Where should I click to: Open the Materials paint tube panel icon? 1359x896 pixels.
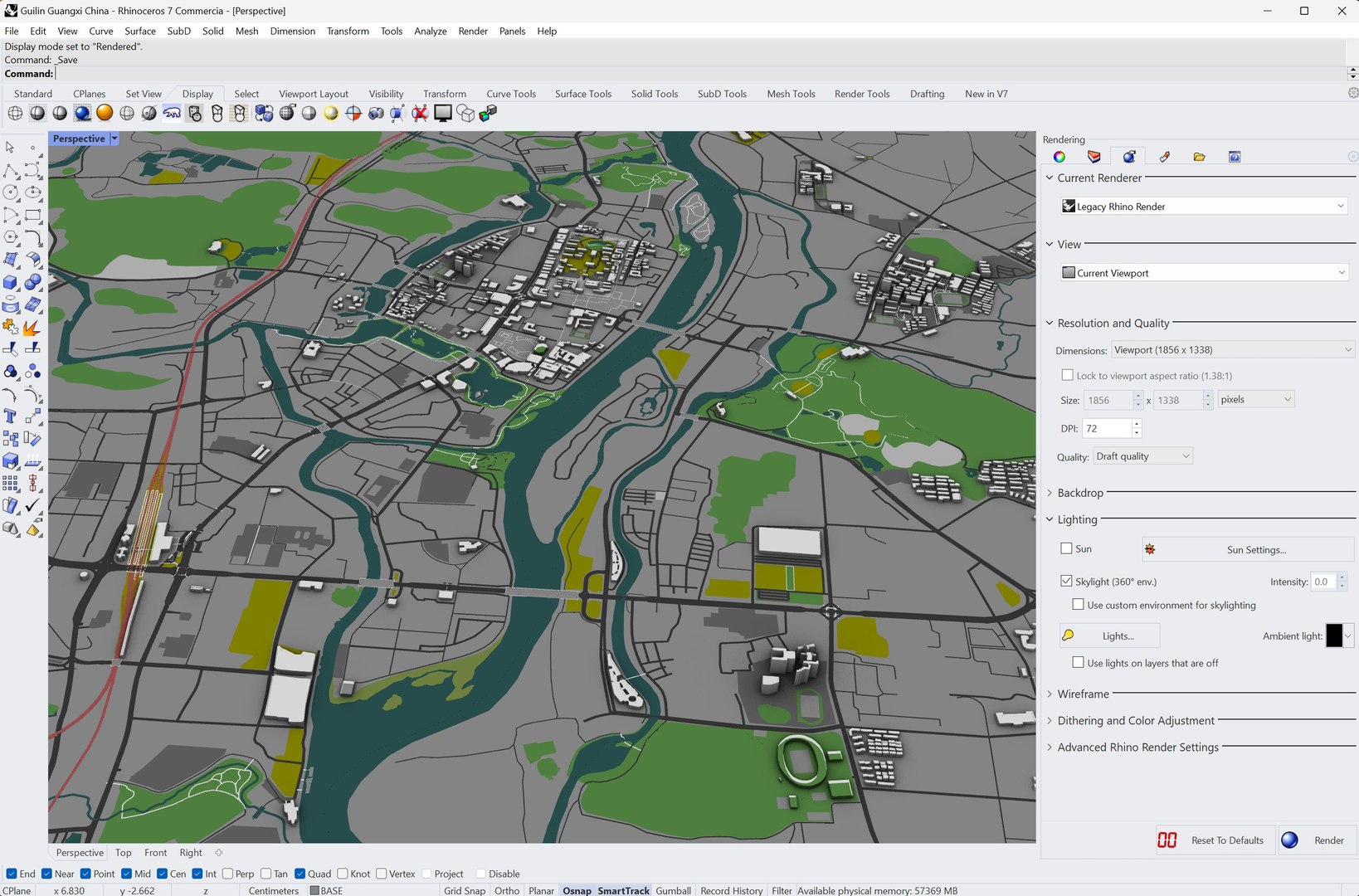pyautogui.click(x=1165, y=157)
